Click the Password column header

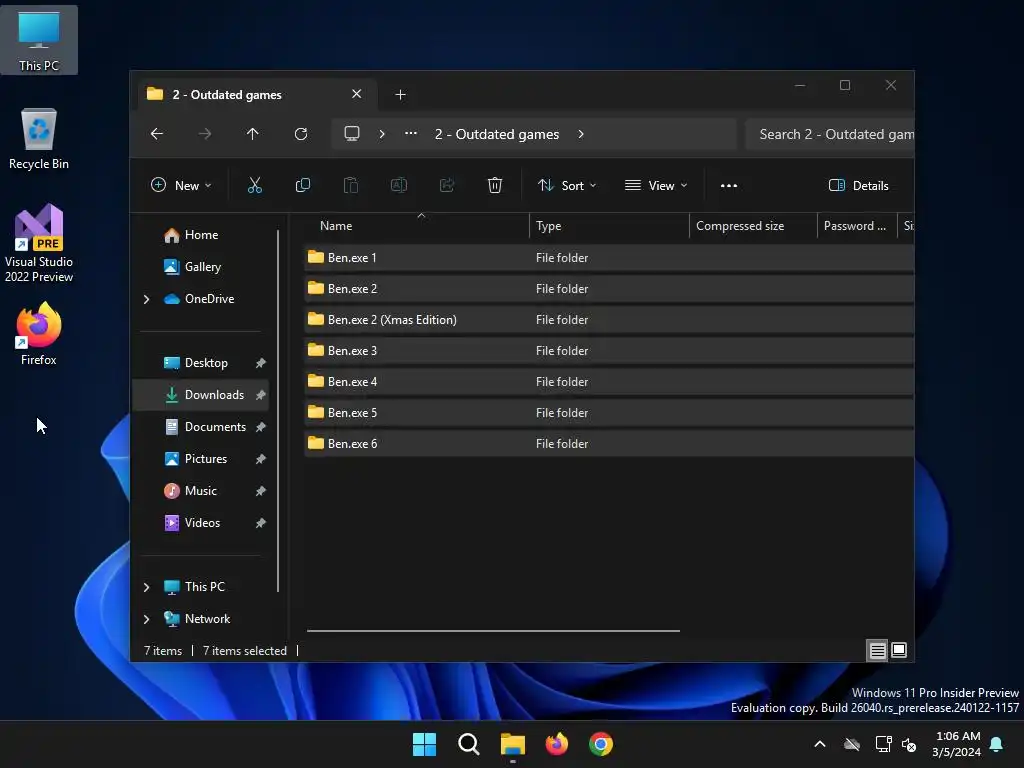(857, 226)
